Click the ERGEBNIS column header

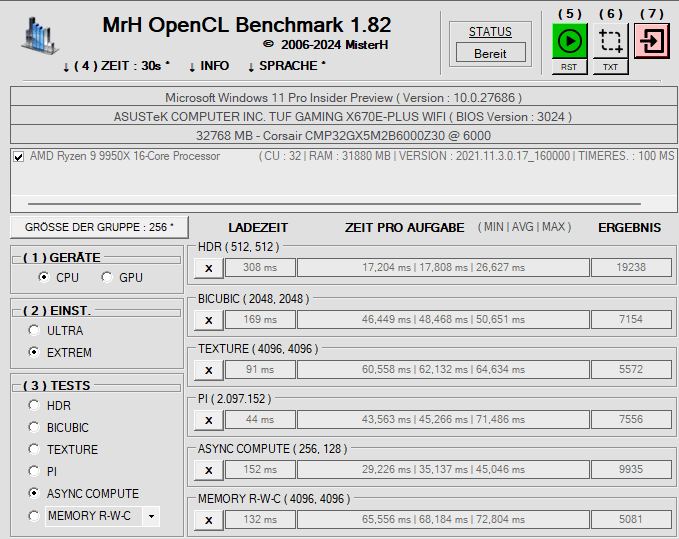pos(630,228)
